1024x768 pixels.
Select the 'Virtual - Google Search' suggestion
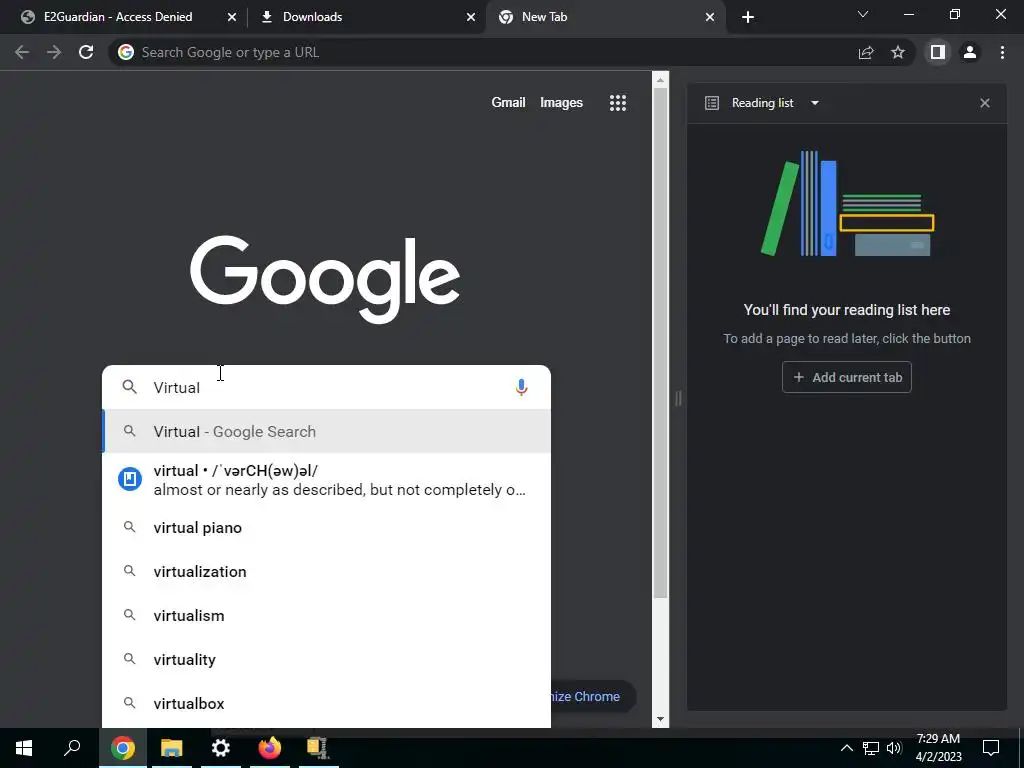point(327,432)
